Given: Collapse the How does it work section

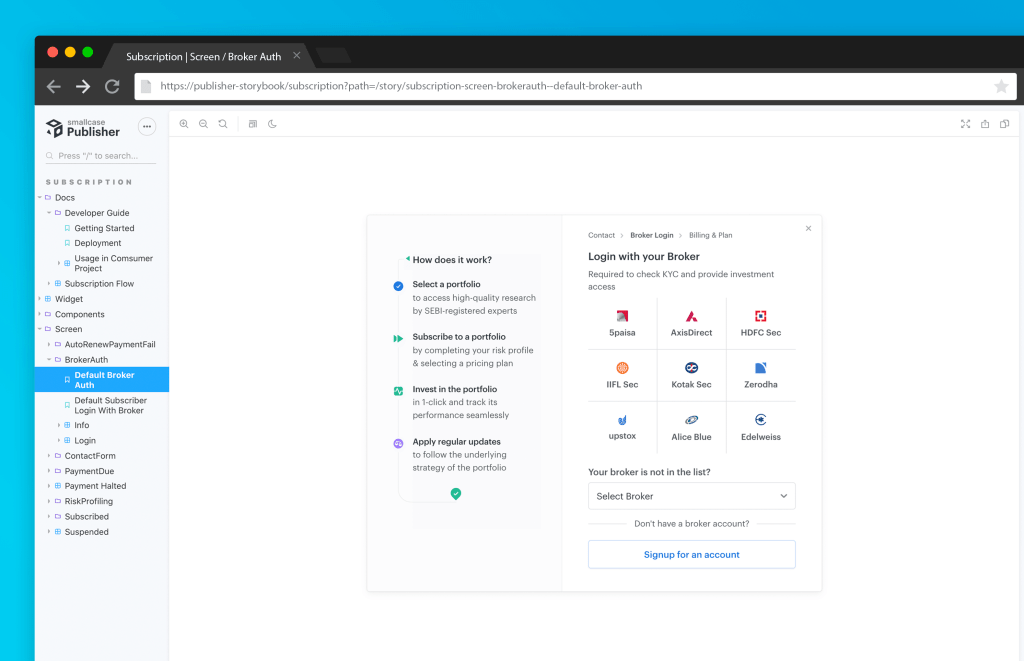Looking at the screenshot, I should (408, 259).
